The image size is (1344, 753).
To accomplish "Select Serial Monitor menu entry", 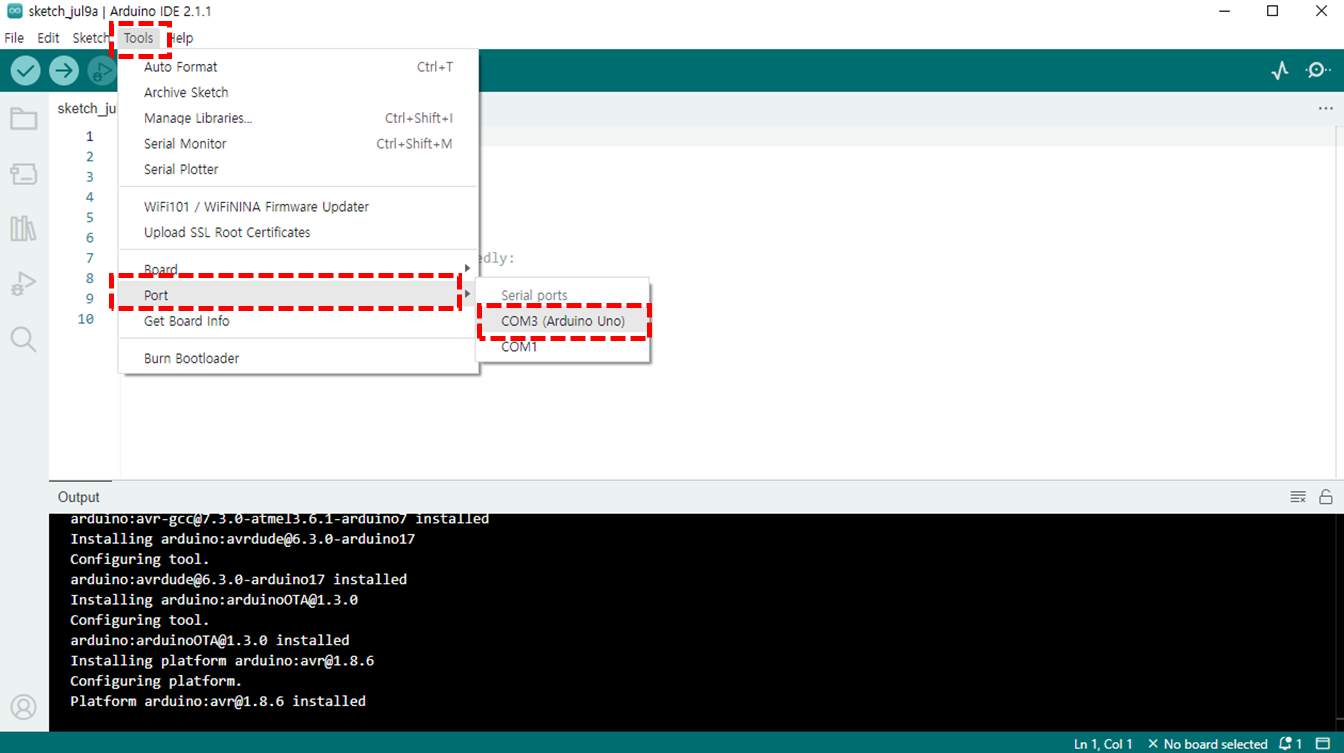I will [298, 144].
